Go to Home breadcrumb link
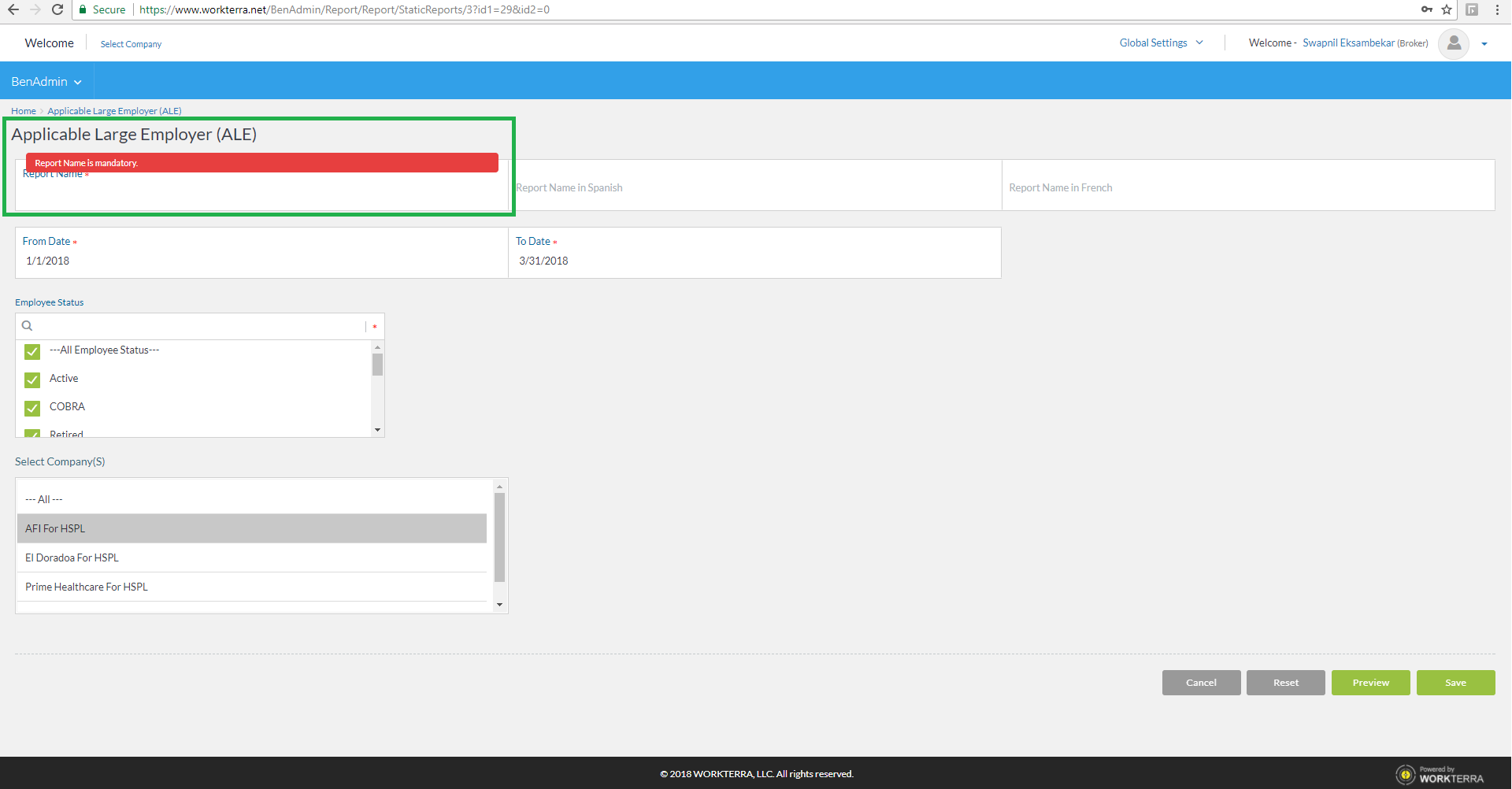1512x789 pixels. pos(23,111)
